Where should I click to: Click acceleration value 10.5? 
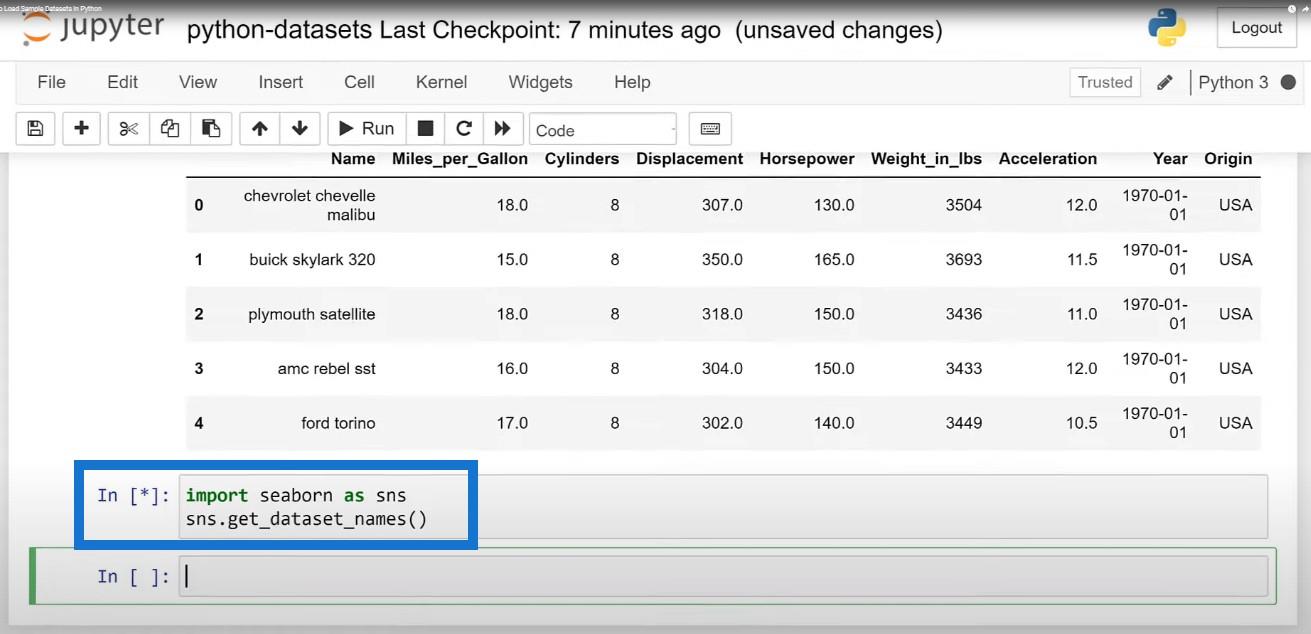click(1082, 423)
